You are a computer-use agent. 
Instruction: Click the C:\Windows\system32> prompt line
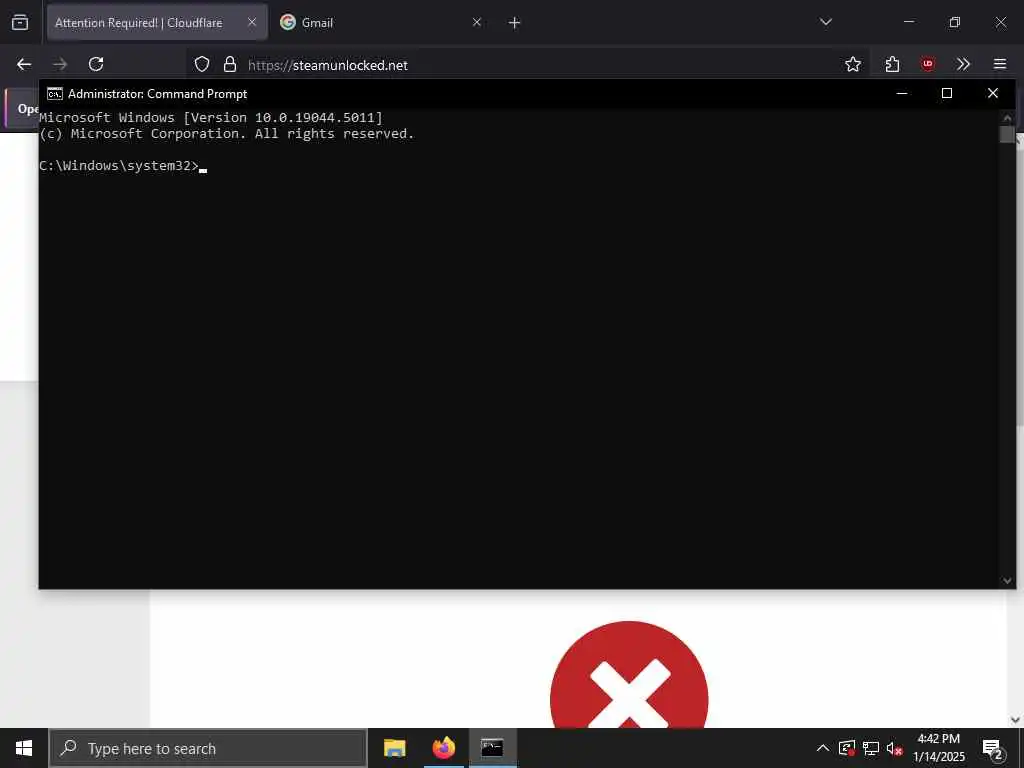point(119,166)
